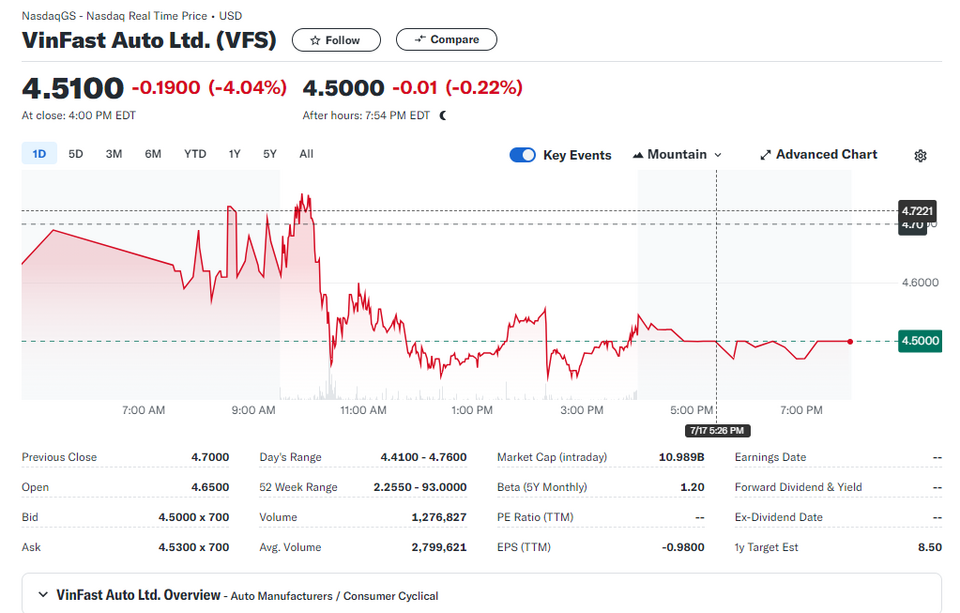Click the after-hours moon icon
The width and height of the screenshot is (960, 613).
point(443,115)
